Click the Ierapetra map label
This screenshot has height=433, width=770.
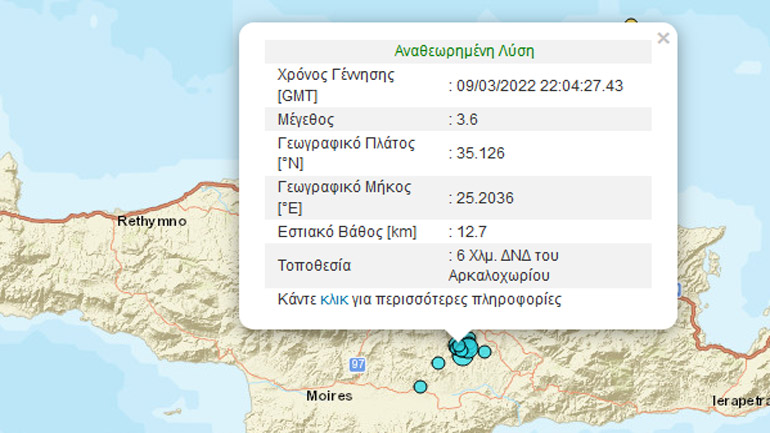click(741, 401)
